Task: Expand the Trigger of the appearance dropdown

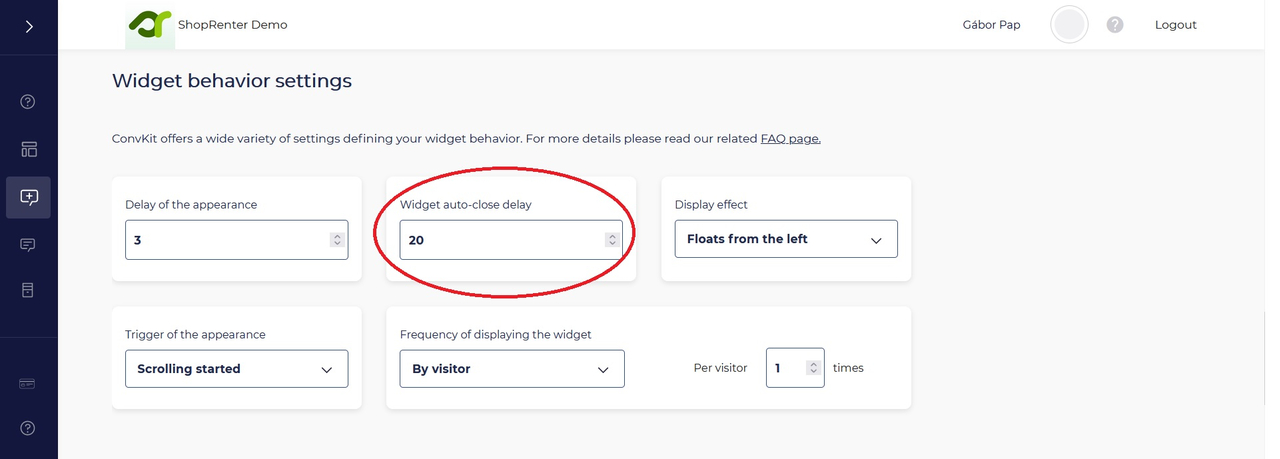Action: click(x=236, y=369)
